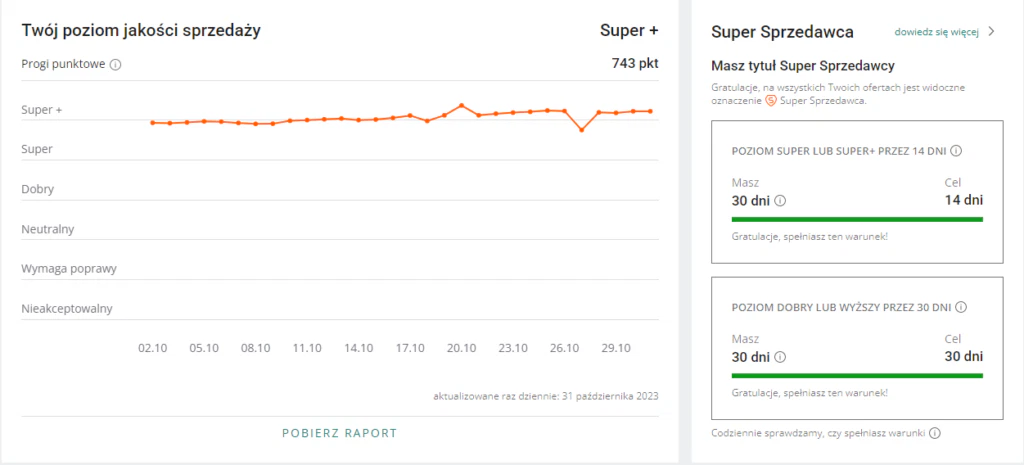Click the last data point on the chart line
This screenshot has height=465, width=1024.
tap(650, 111)
